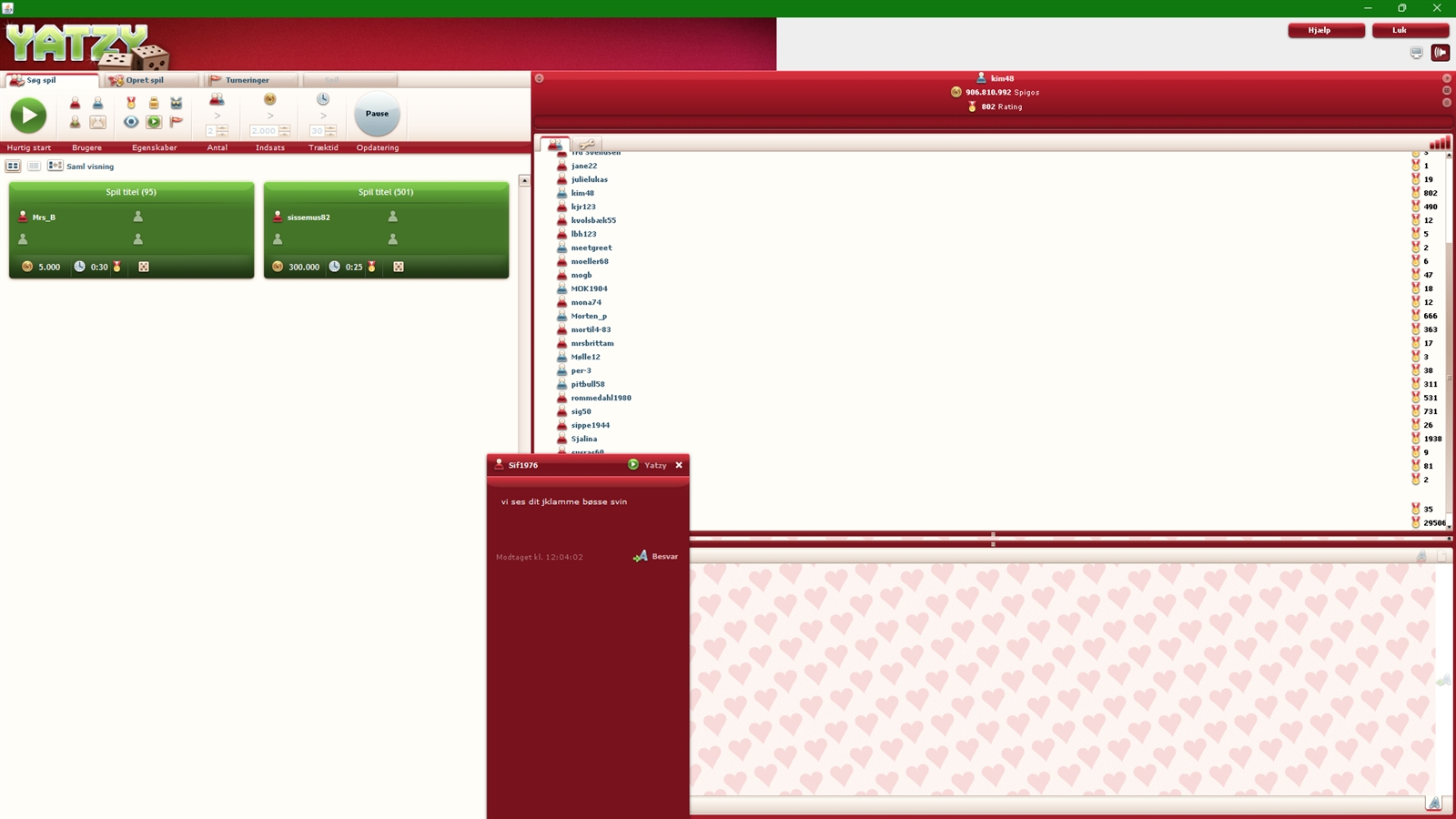Click the dice icon on Spil titel (95)

[144, 267]
